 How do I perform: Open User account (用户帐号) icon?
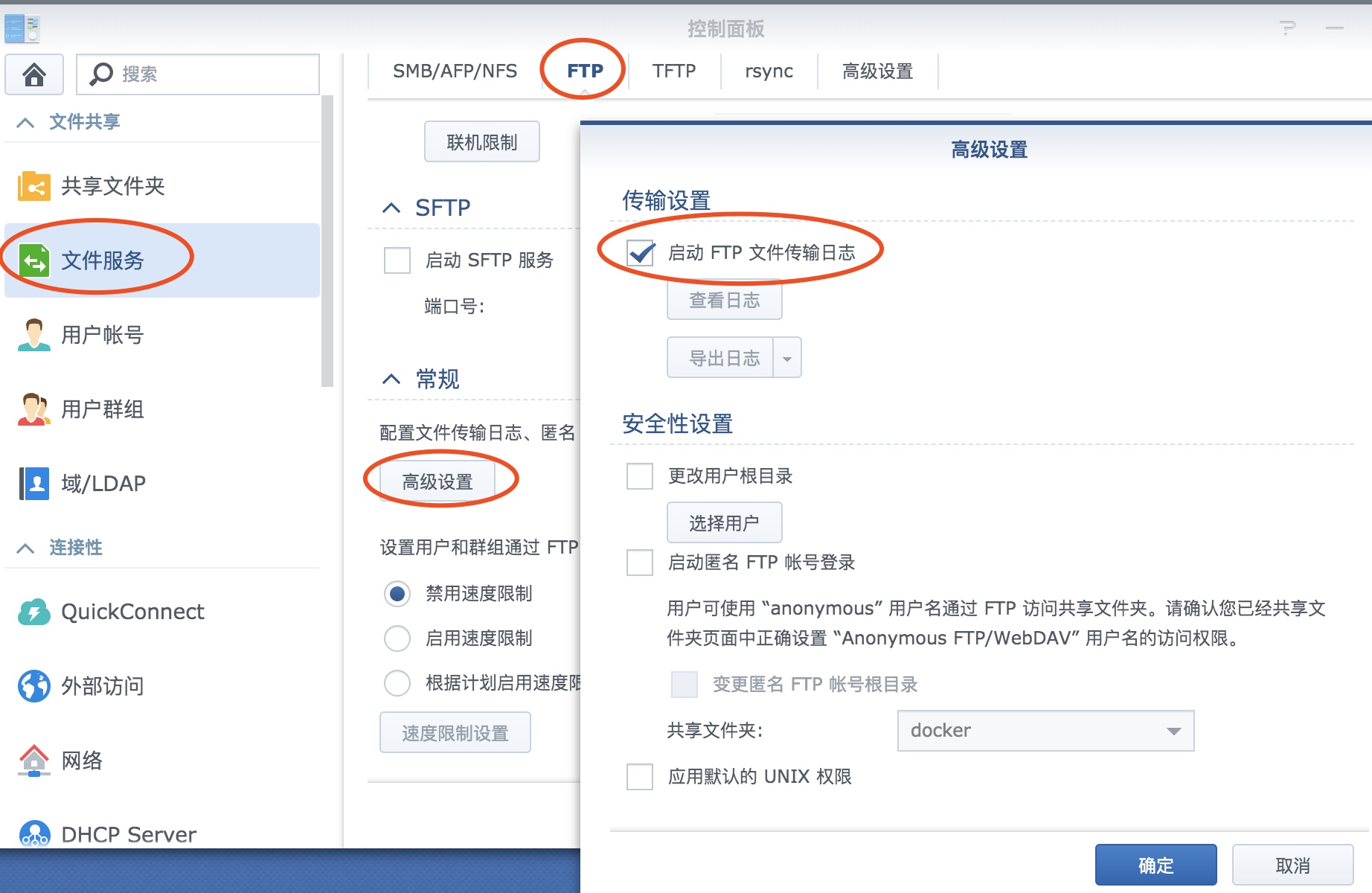[x=34, y=335]
